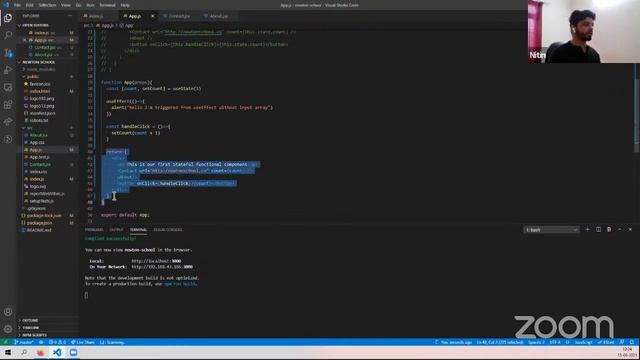Screen dimensions: 640x360
Task: Collapse the public folder
Action: [33, 77]
